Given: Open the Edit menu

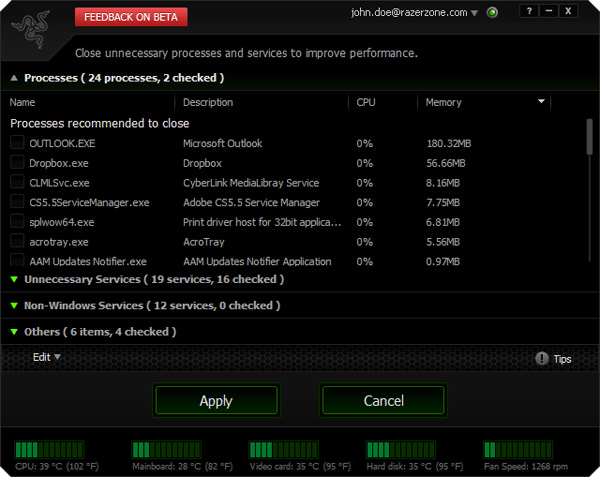Looking at the screenshot, I should [46, 357].
